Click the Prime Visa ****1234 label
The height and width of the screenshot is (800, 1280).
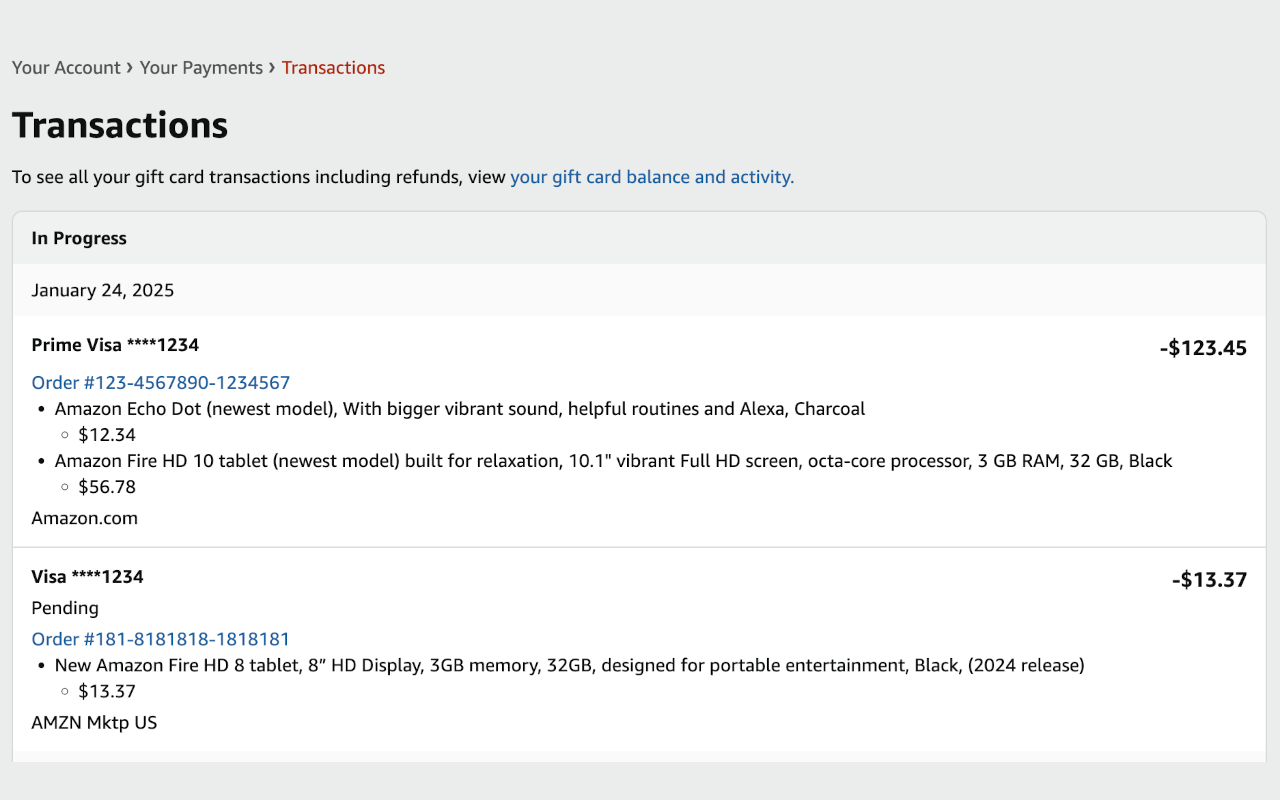115,345
